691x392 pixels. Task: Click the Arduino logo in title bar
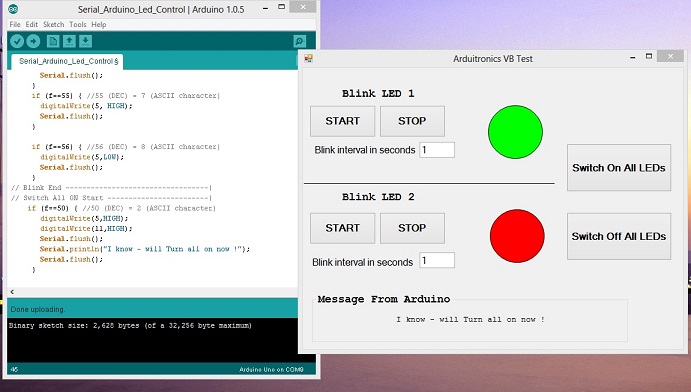pyautogui.click(x=13, y=9)
